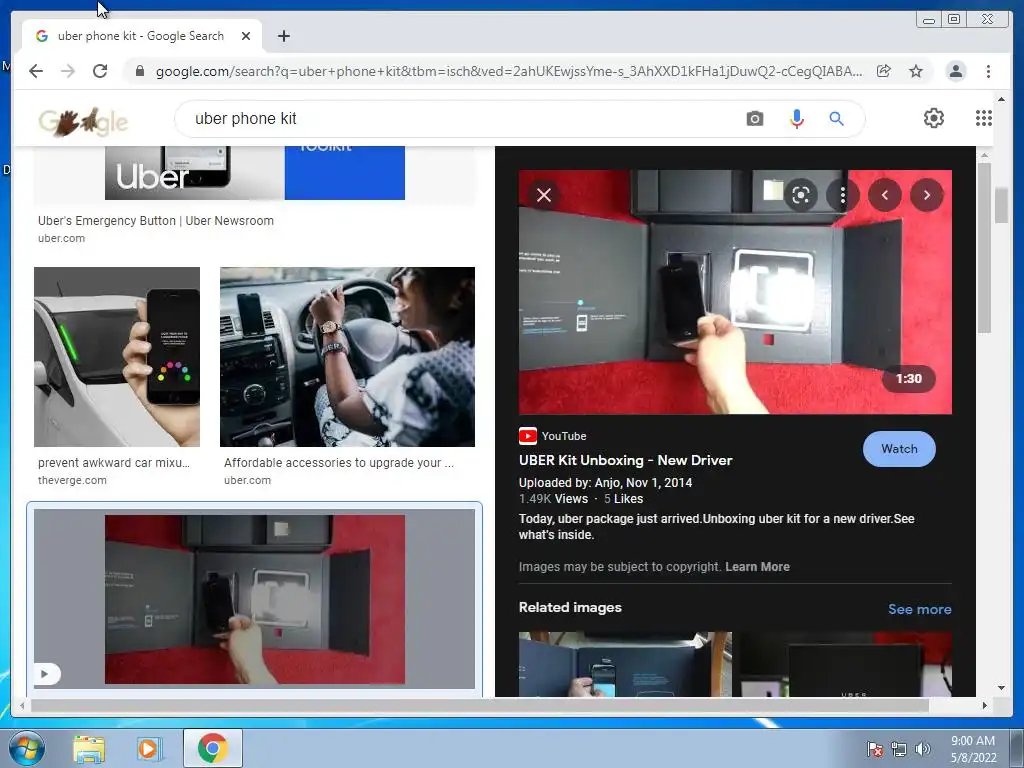Click page vertical scrollbar up arrow
The width and height of the screenshot is (1024, 768).
(x=1001, y=99)
